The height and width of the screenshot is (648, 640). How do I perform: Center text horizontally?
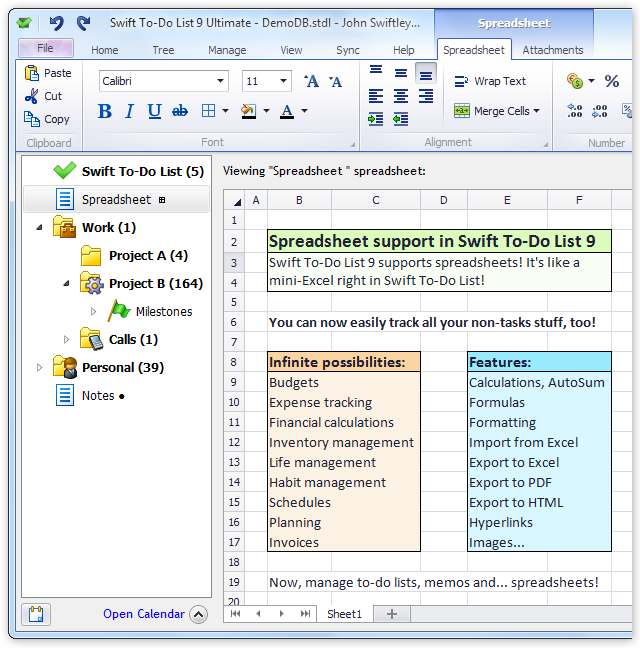pos(400,96)
